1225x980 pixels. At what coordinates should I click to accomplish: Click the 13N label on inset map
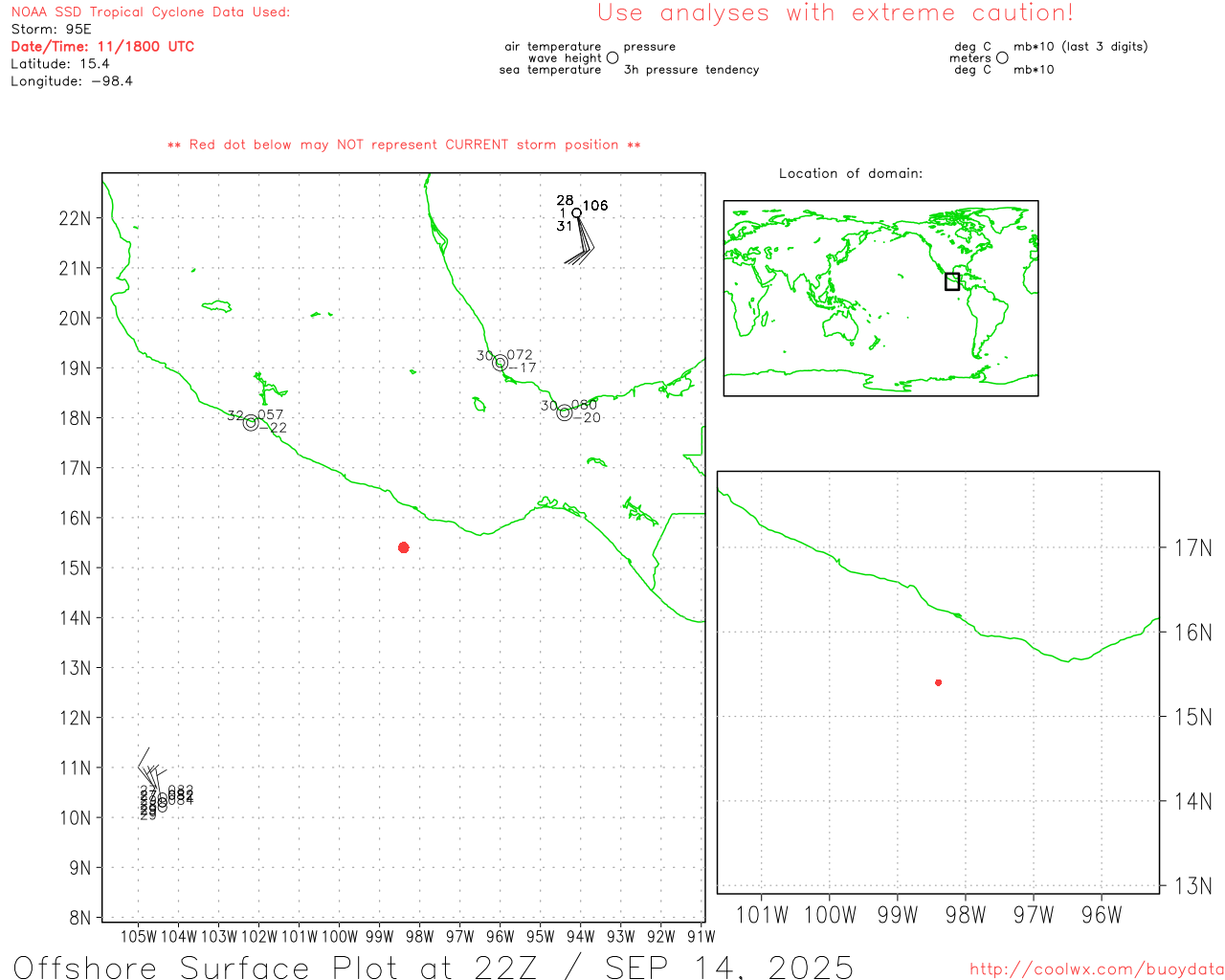1193,886
